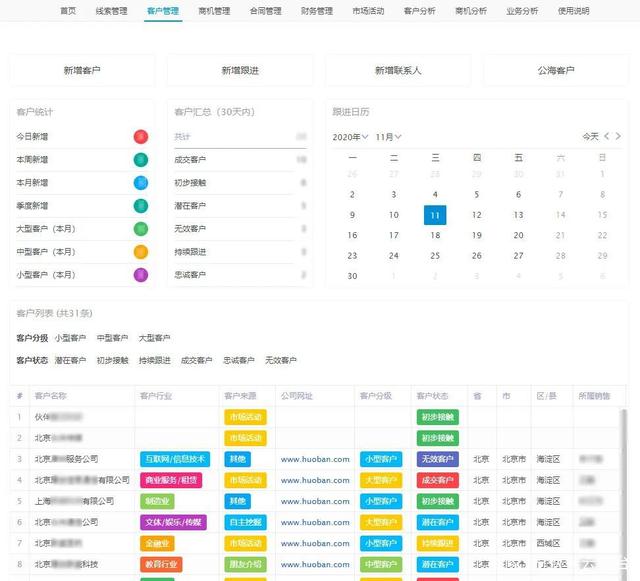Viewport: 640px width, 581px height.
Task: Filter customer list by 潜在客户 status
Action: click(x=70, y=360)
